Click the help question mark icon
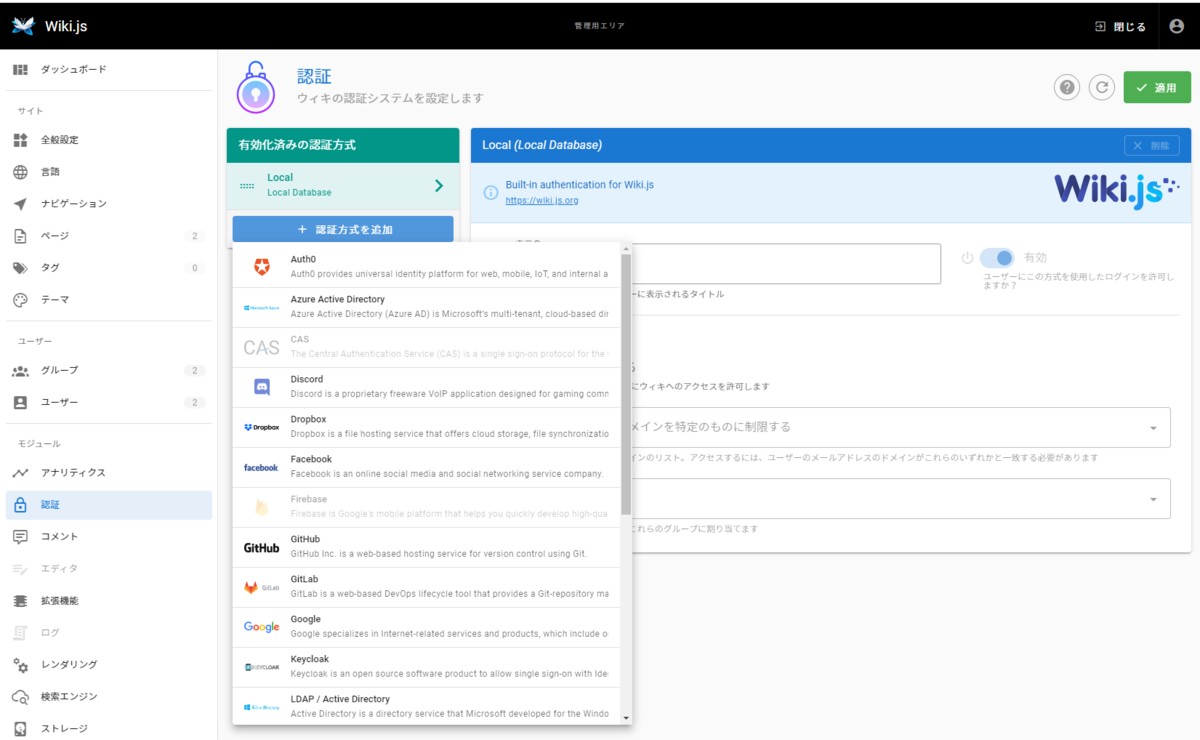Screen dimensions: 1200x740 click(x=1067, y=88)
